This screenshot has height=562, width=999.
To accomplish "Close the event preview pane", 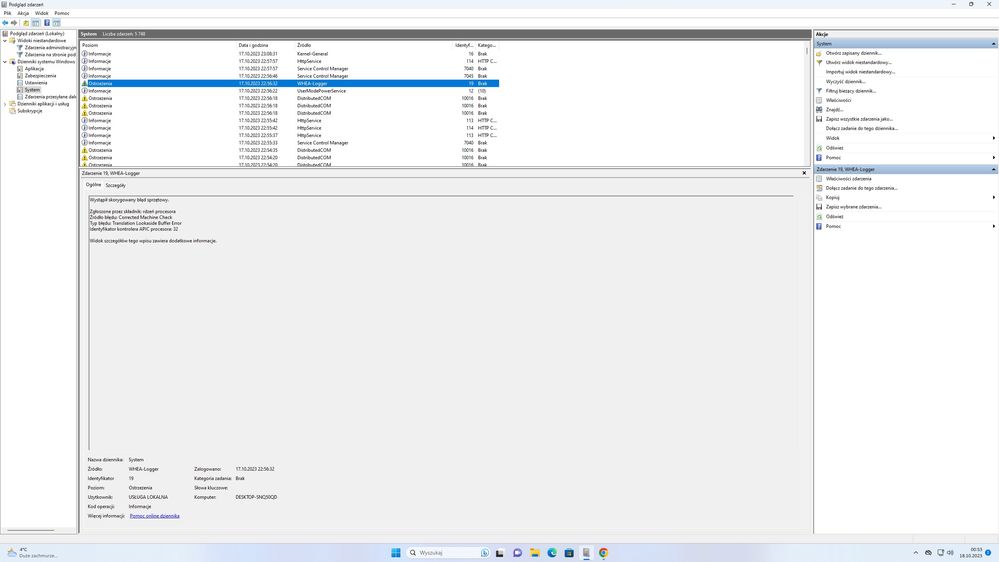I will (x=804, y=173).
